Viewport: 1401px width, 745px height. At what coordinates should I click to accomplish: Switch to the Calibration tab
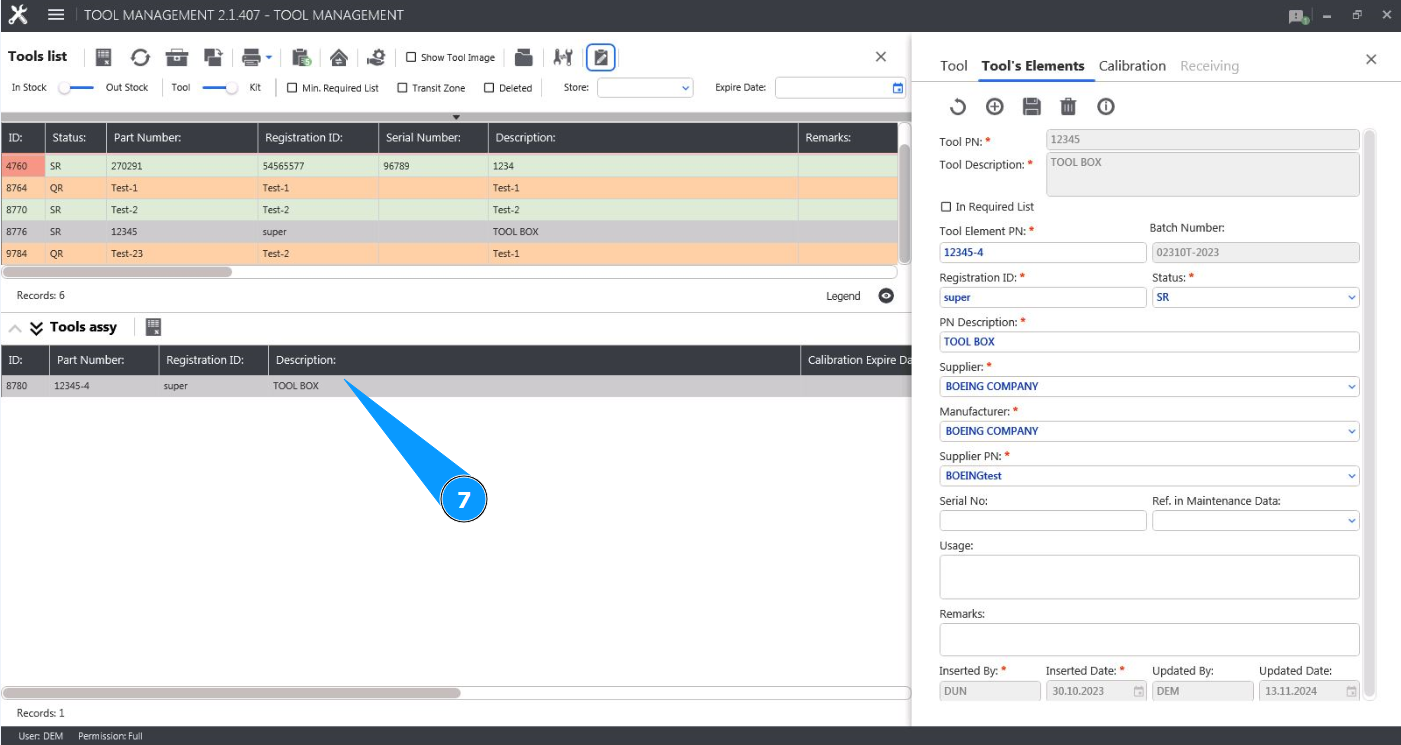coord(1132,66)
